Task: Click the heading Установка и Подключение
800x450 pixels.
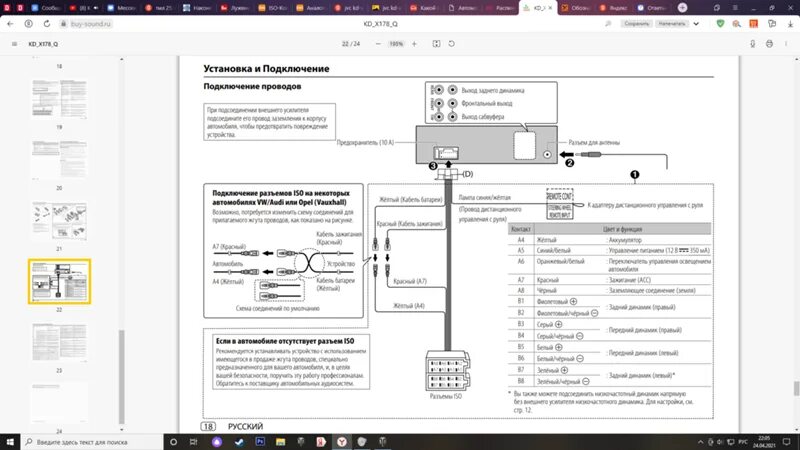Action: click(266, 69)
